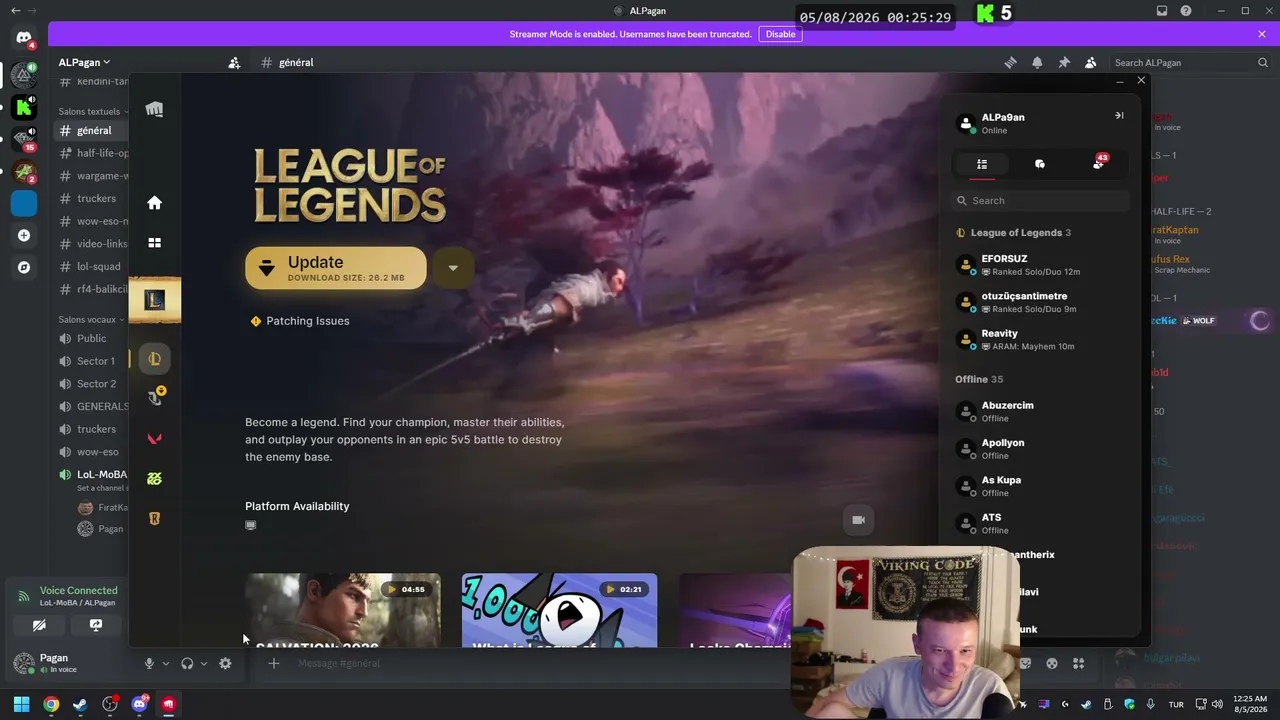Click the Update button for League of Legends

pyautogui.click(x=336, y=268)
